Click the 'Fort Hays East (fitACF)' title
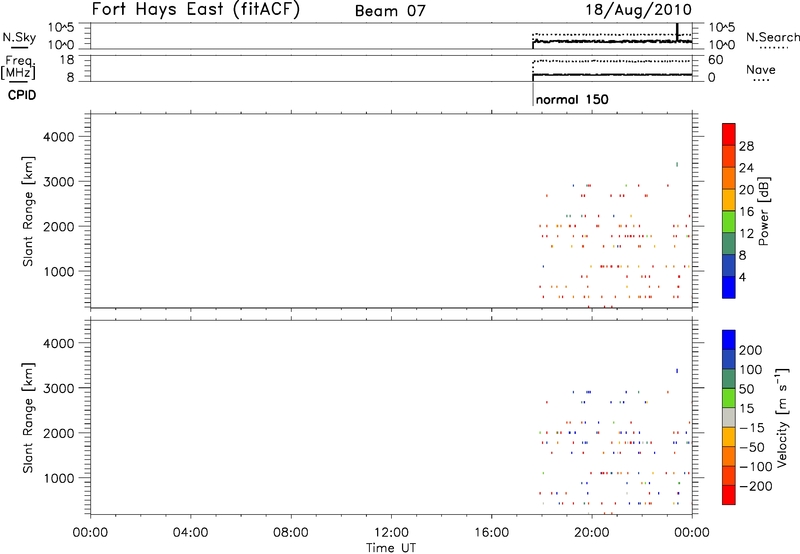Viewport: 800px width, 554px height. 196,9
